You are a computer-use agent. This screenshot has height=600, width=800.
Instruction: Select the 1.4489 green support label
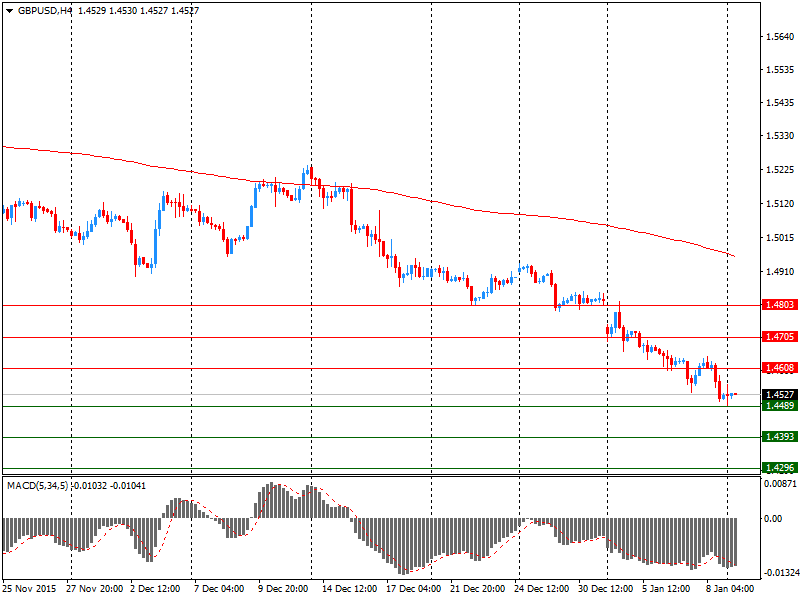pos(780,406)
